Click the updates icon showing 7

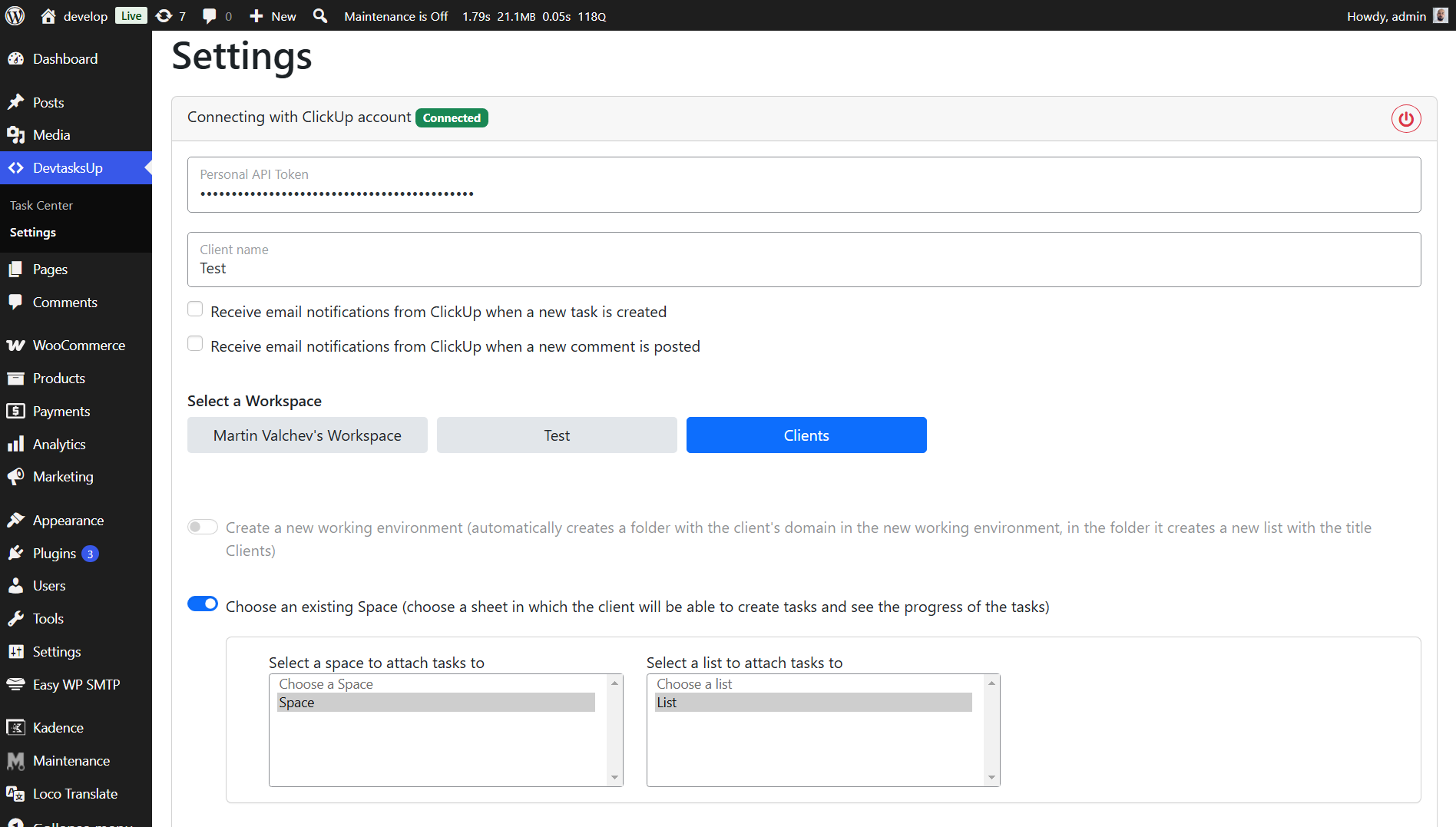pyautogui.click(x=170, y=16)
